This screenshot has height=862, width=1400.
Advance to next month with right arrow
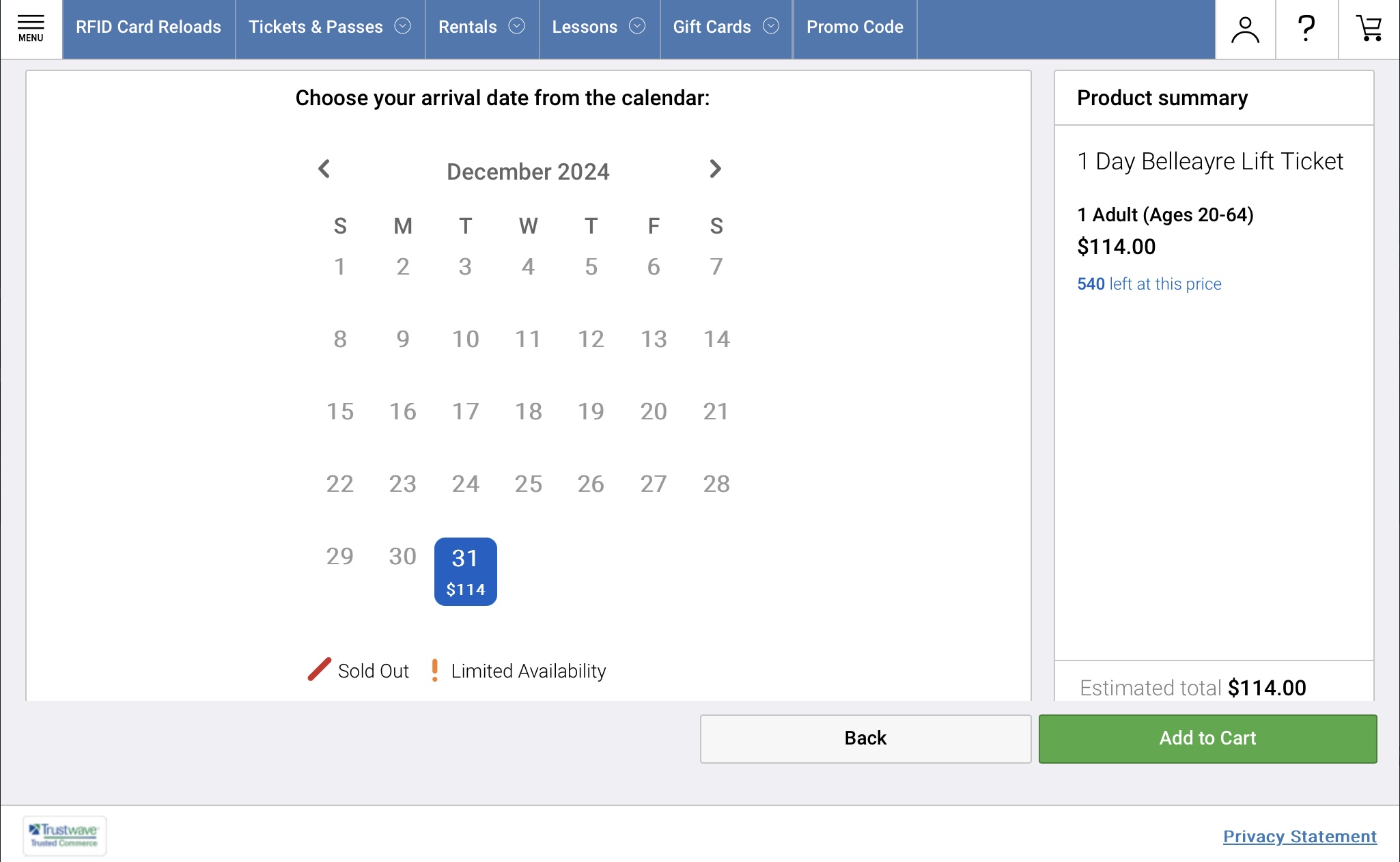[x=715, y=169]
